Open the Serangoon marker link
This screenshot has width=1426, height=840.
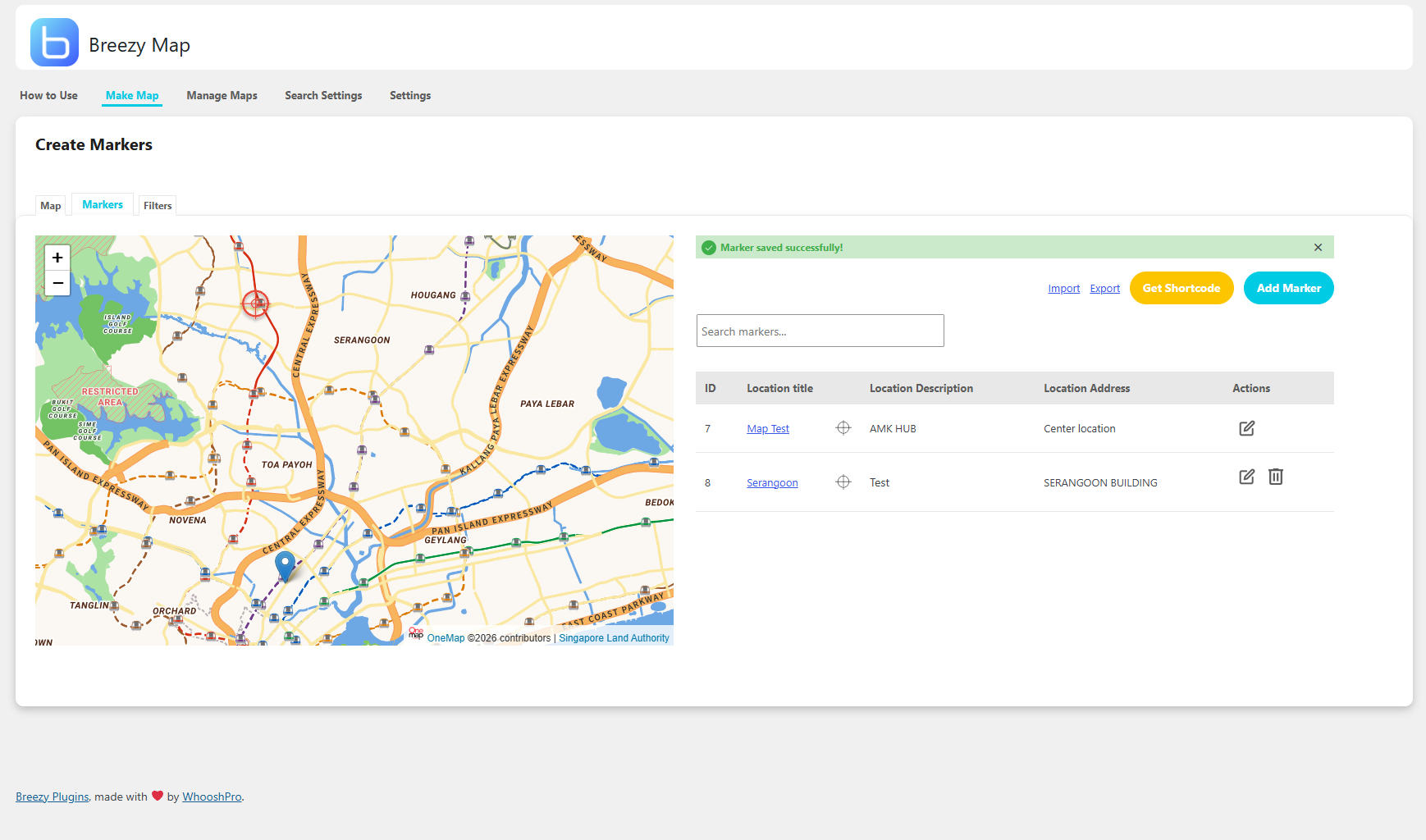coord(772,483)
